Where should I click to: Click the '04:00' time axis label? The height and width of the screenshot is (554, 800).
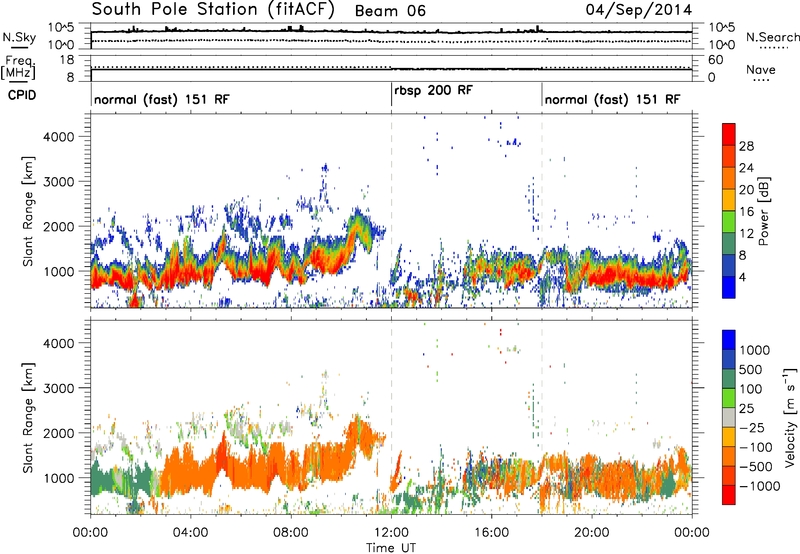coord(190,533)
